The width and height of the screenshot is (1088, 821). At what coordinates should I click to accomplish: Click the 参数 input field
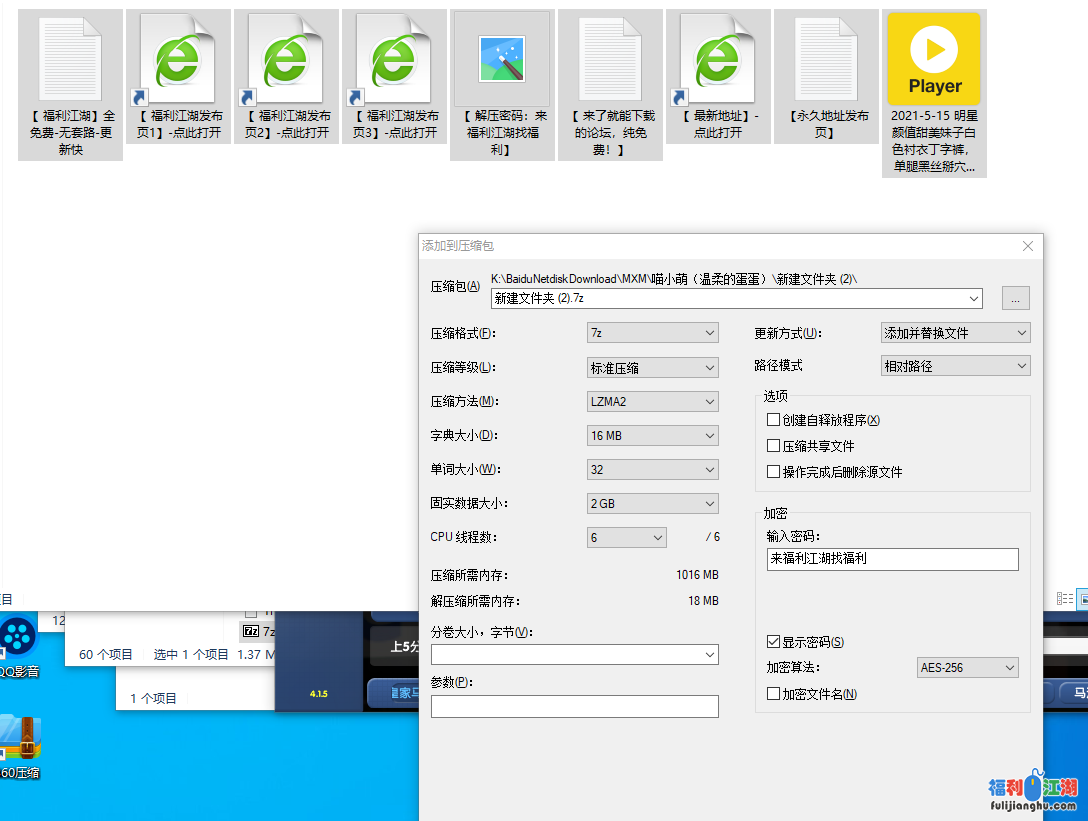click(x=574, y=707)
